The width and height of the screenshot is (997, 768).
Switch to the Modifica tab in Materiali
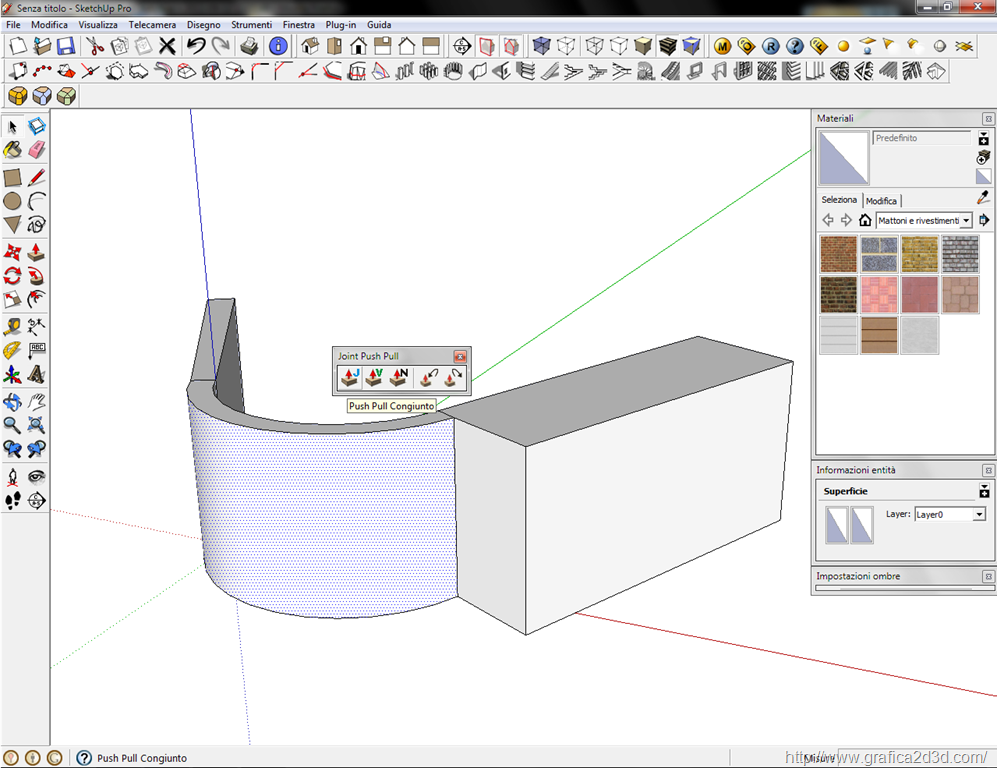tap(881, 201)
